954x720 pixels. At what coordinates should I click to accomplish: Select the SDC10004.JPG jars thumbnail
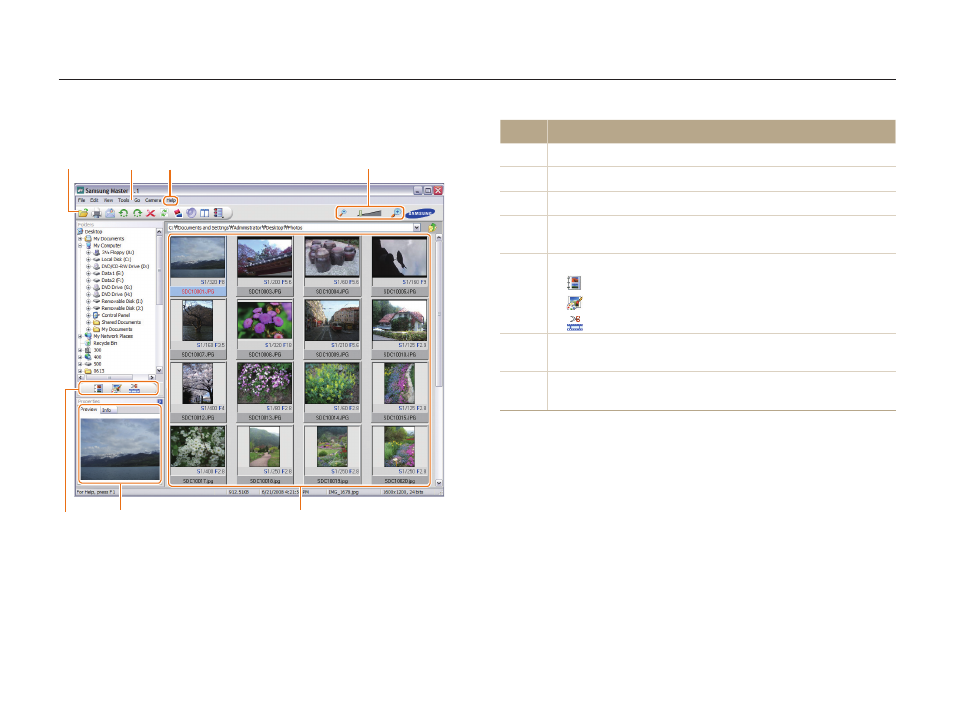[332, 266]
